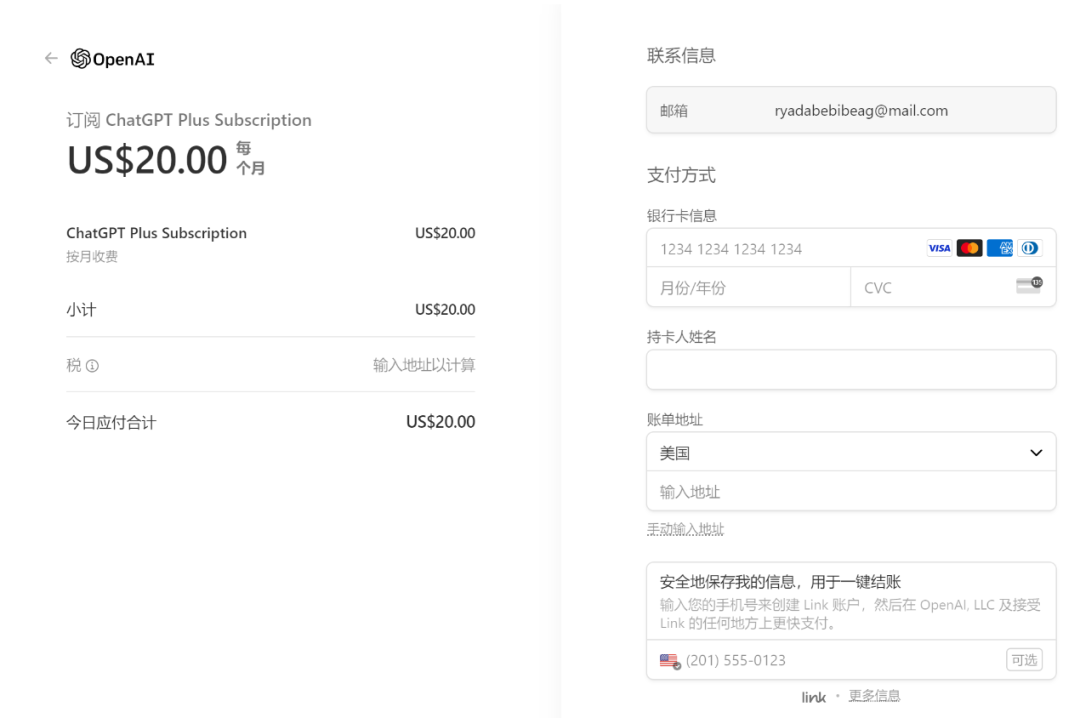Click the 持卡人姓名 cardholder name field

coord(851,369)
